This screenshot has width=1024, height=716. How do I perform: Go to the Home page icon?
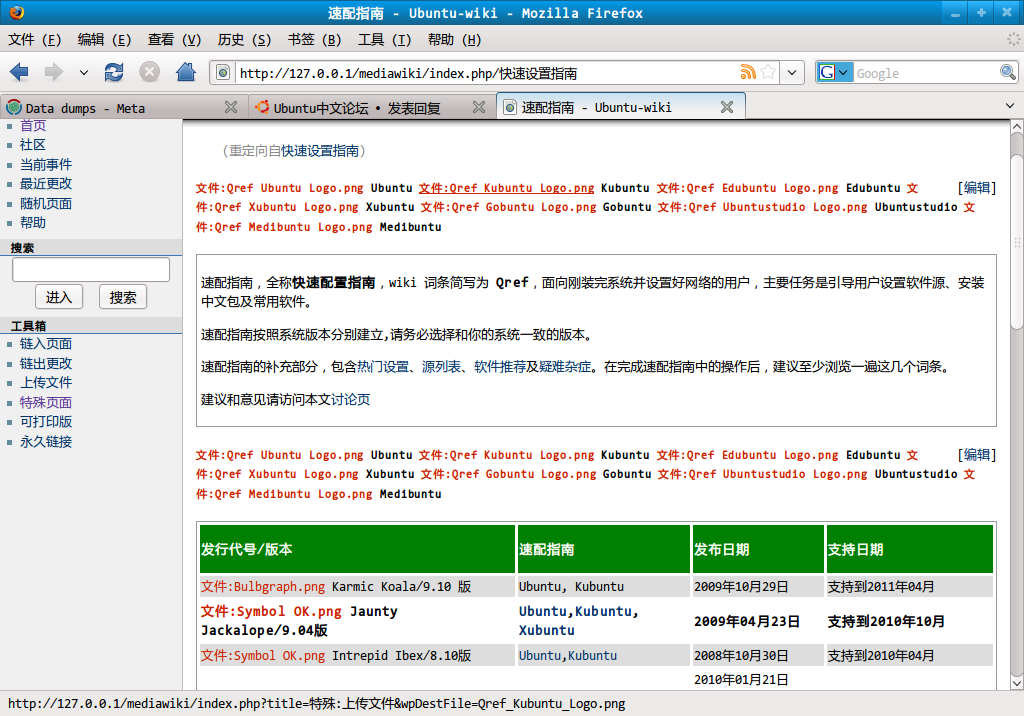[185, 72]
